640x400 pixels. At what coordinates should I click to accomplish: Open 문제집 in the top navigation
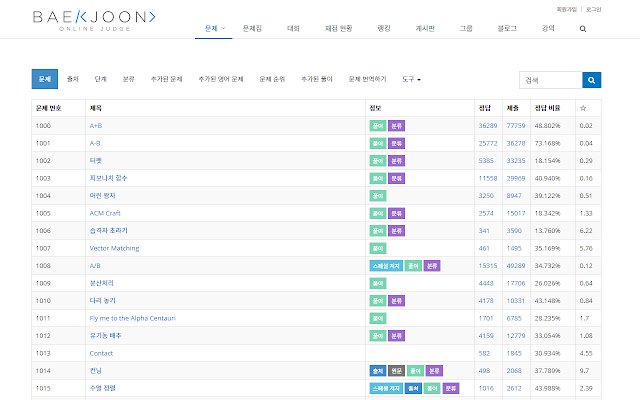click(252, 29)
